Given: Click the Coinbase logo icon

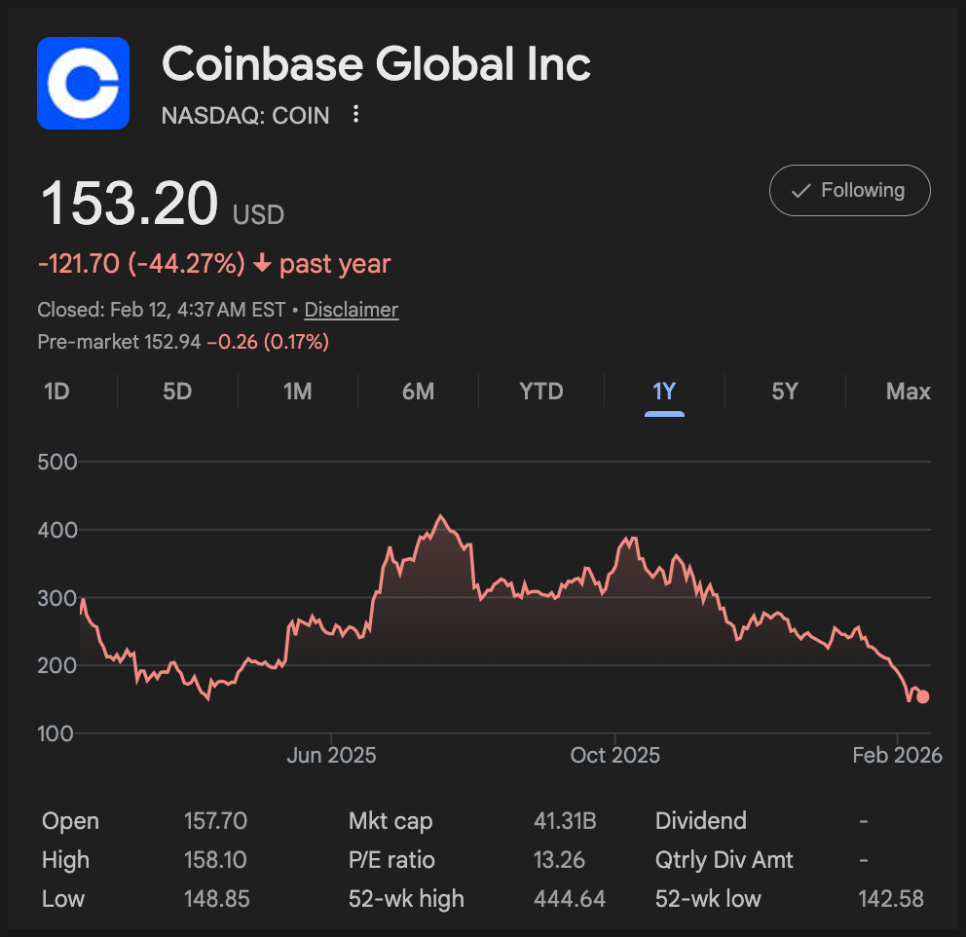Looking at the screenshot, I should click(83, 83).
